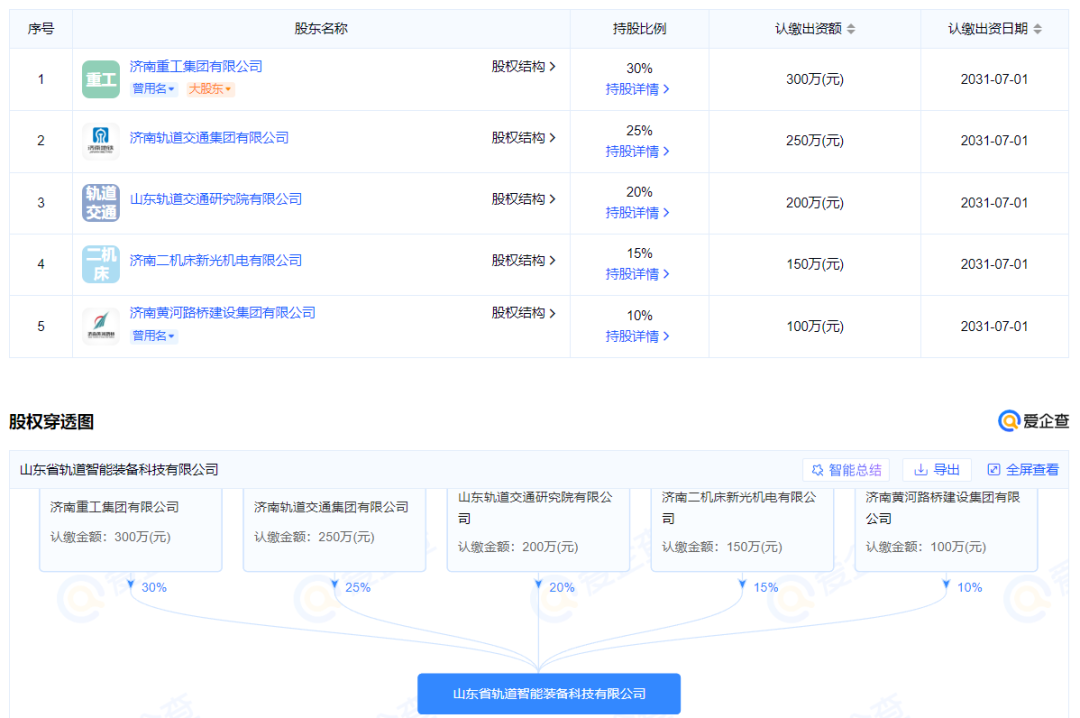
Task: Click the 智能总结 button
Action: point(847,470)
